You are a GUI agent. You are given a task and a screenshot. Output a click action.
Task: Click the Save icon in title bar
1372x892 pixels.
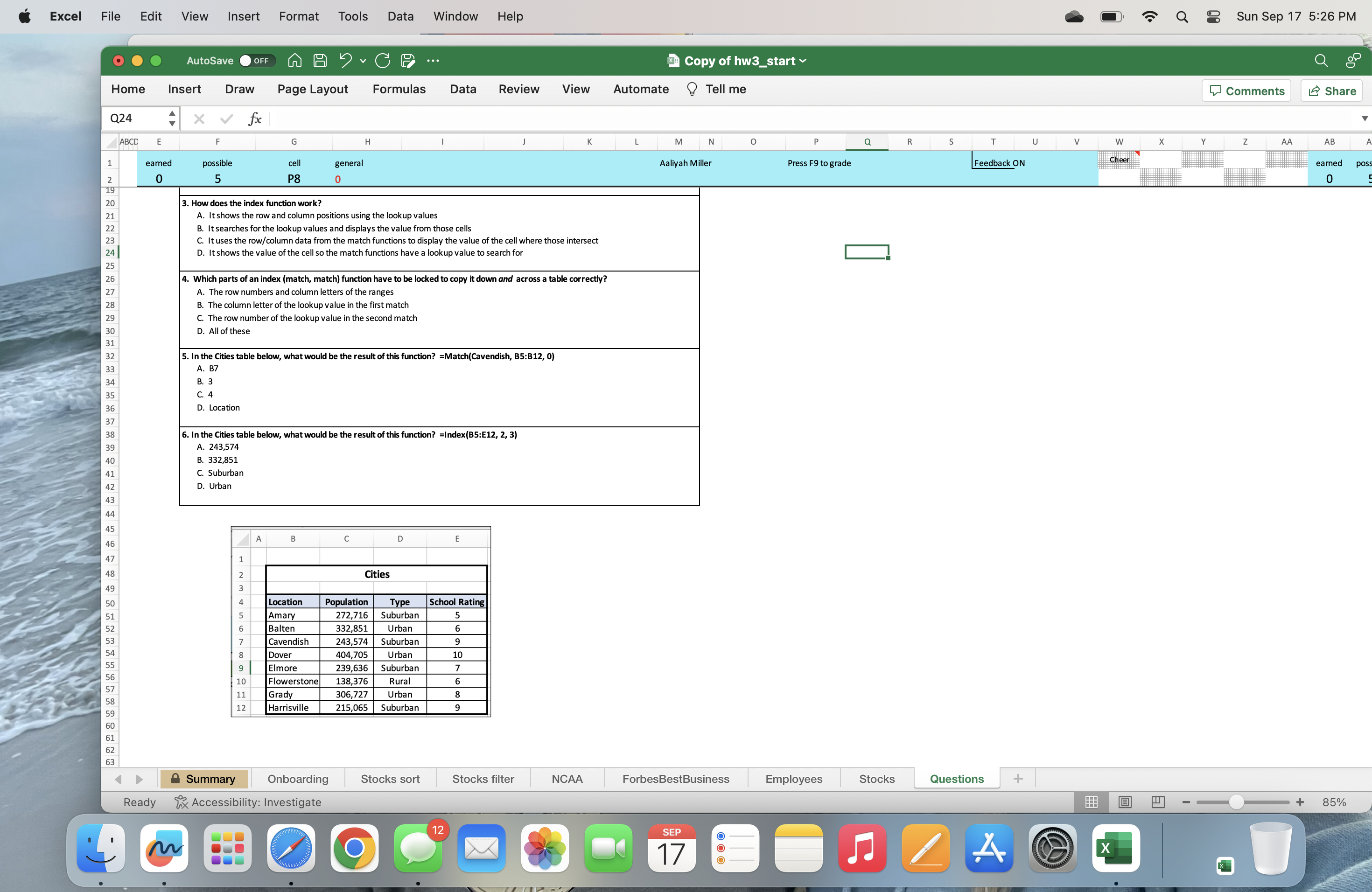click(320, 61)
